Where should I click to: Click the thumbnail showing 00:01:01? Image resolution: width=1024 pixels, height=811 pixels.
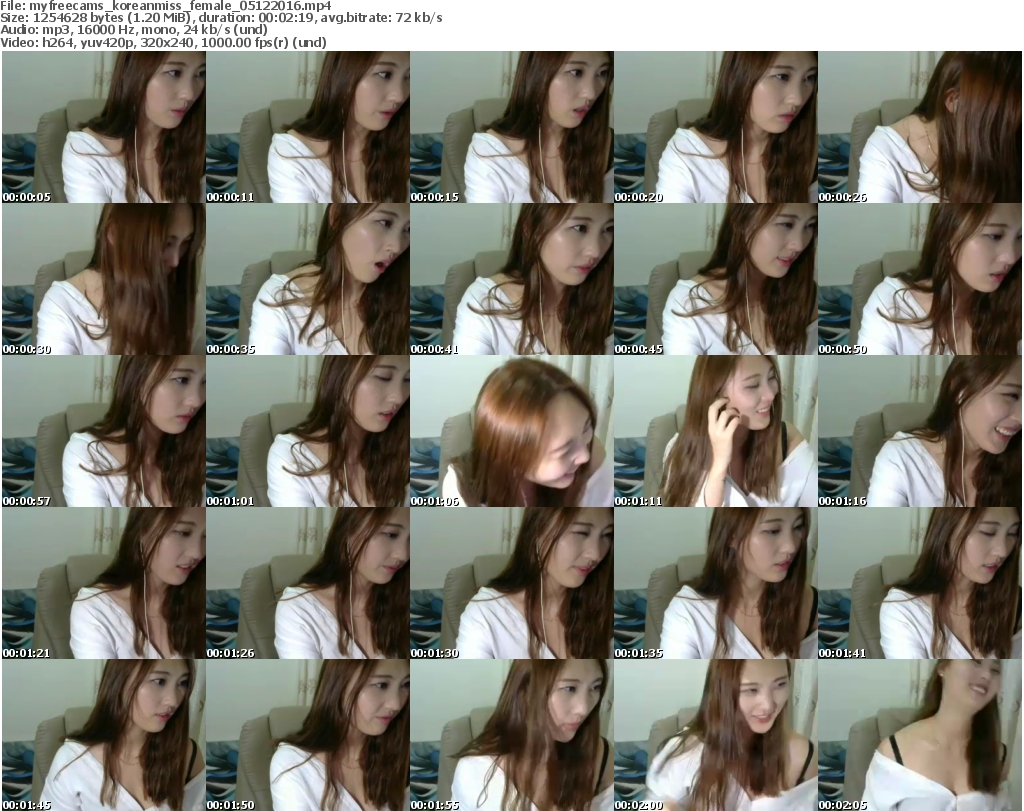coord(308,432)
